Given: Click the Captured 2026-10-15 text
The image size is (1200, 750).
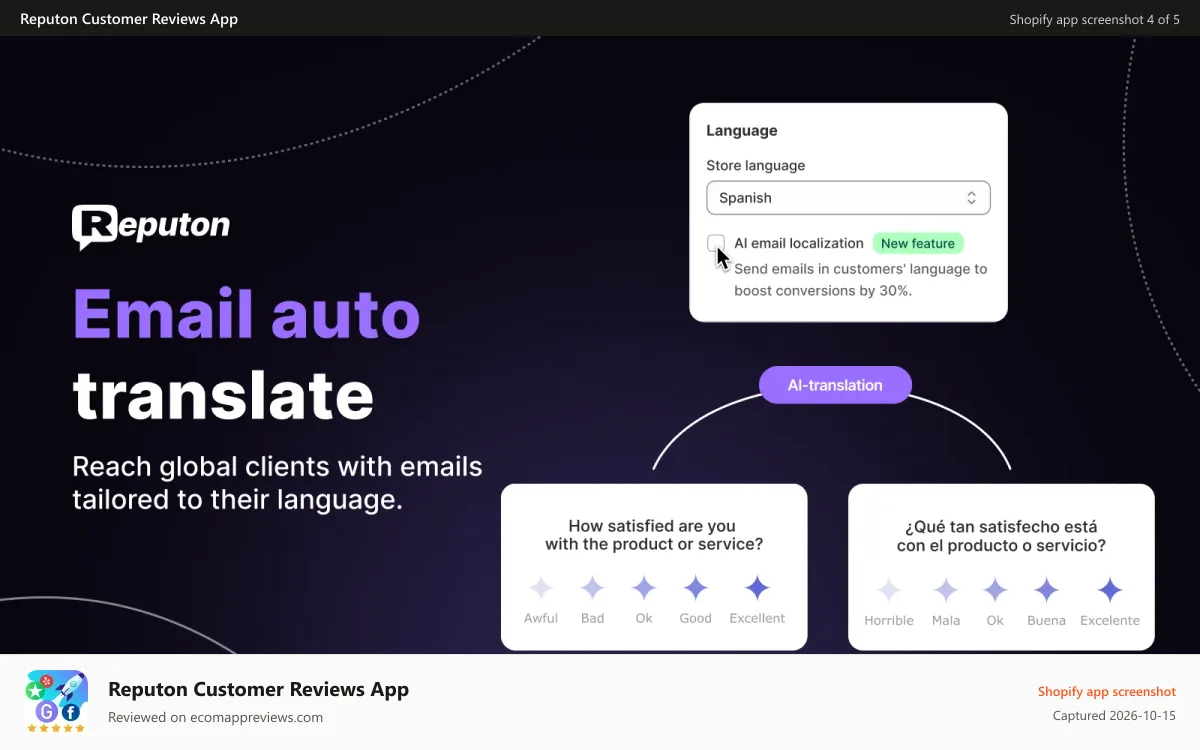Looking at the screenshot, I should [x=1114, y=716].
